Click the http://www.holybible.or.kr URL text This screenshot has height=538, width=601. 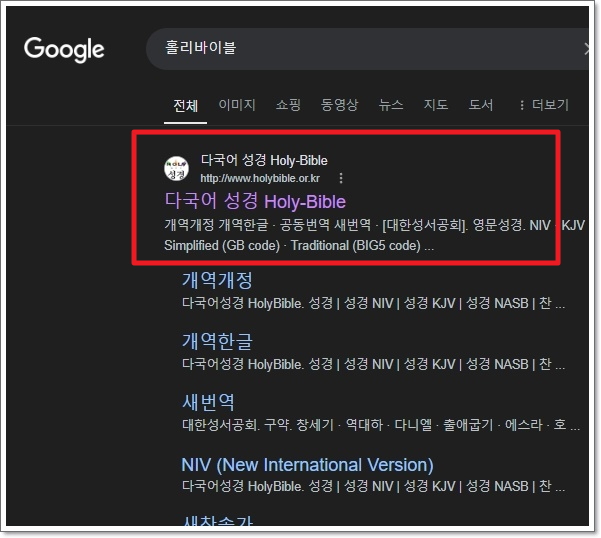pyautogui.click(x=260, y=179)
